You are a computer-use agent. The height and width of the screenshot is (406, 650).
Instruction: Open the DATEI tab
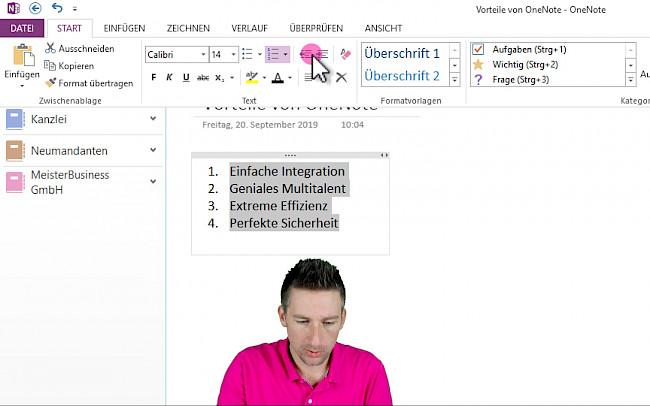(22, 28)
